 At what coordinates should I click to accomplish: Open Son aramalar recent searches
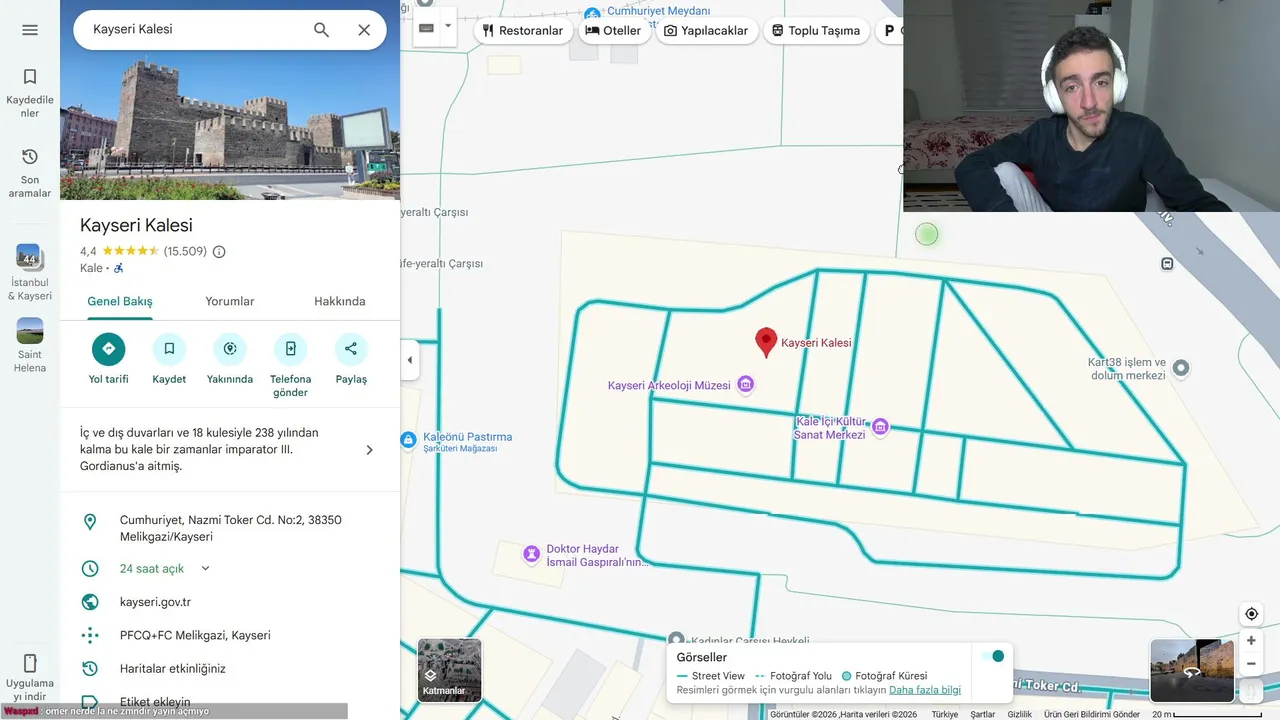pyautogui.click(x=30, y=173)
